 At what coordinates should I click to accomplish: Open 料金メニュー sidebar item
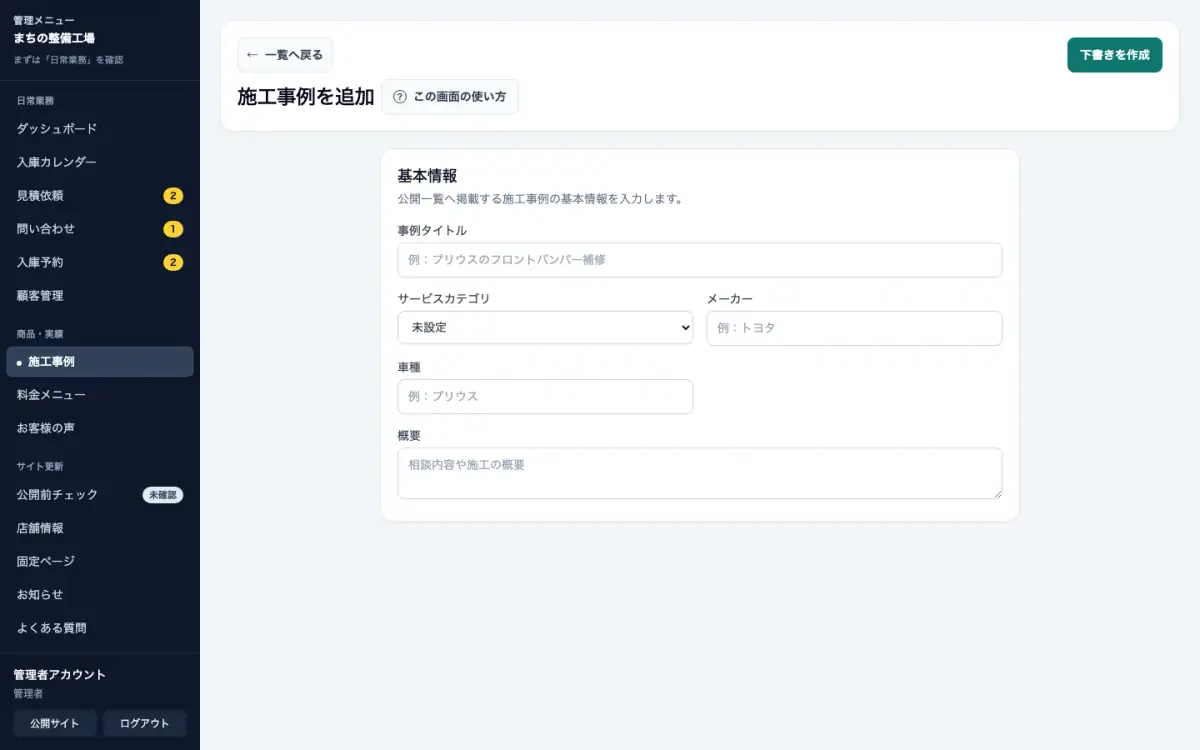[x=100, y=395]
